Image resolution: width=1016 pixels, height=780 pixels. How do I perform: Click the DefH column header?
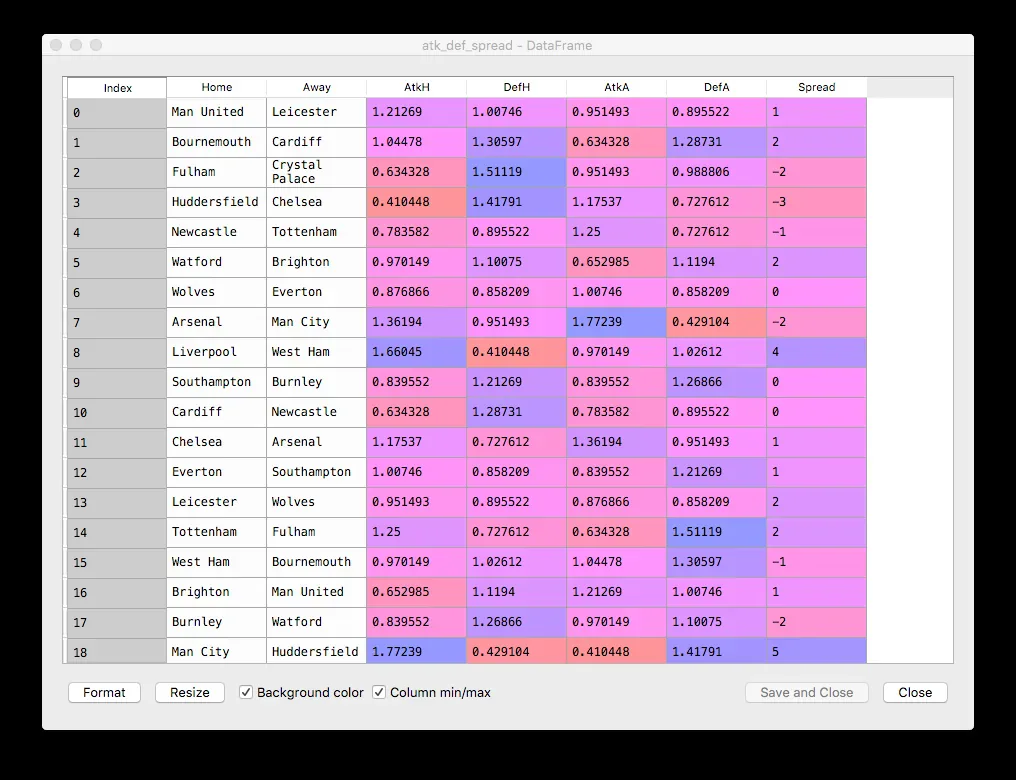516,87
